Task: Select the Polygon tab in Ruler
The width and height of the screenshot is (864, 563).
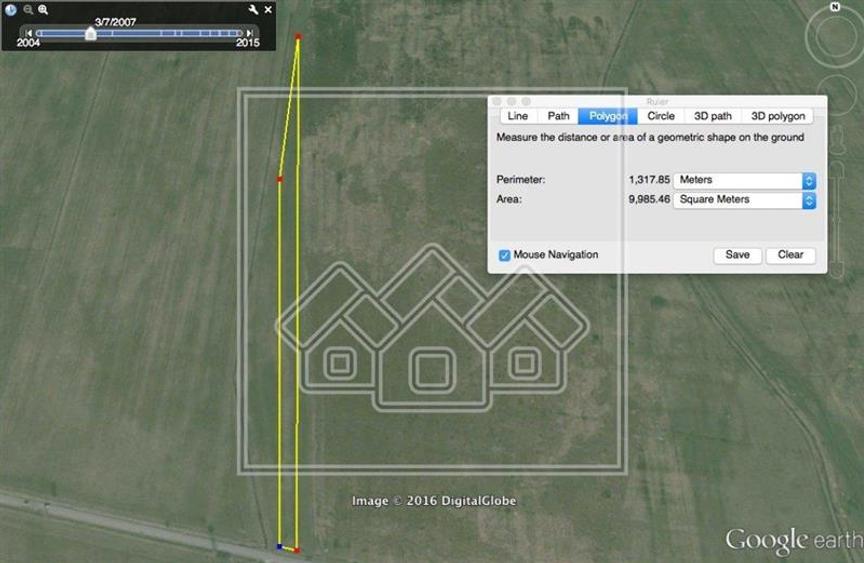Action: pyautogui.click(x=608, y=116)
